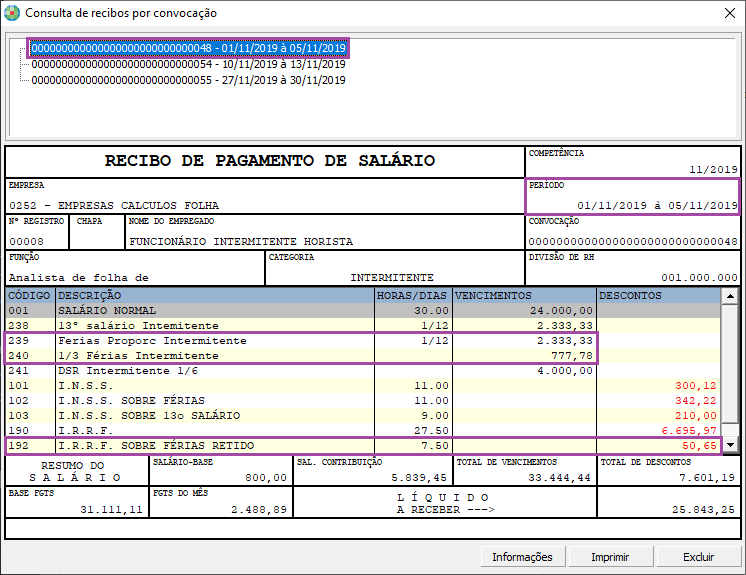Click the Imprimir button

pos(610,557)
